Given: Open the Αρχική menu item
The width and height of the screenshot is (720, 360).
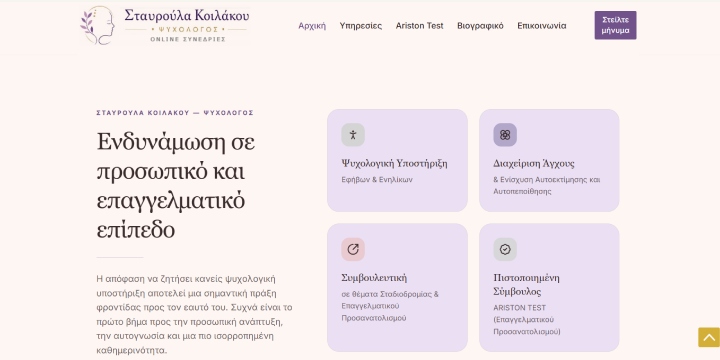Looking at the screenshot, I should point(312,26).
